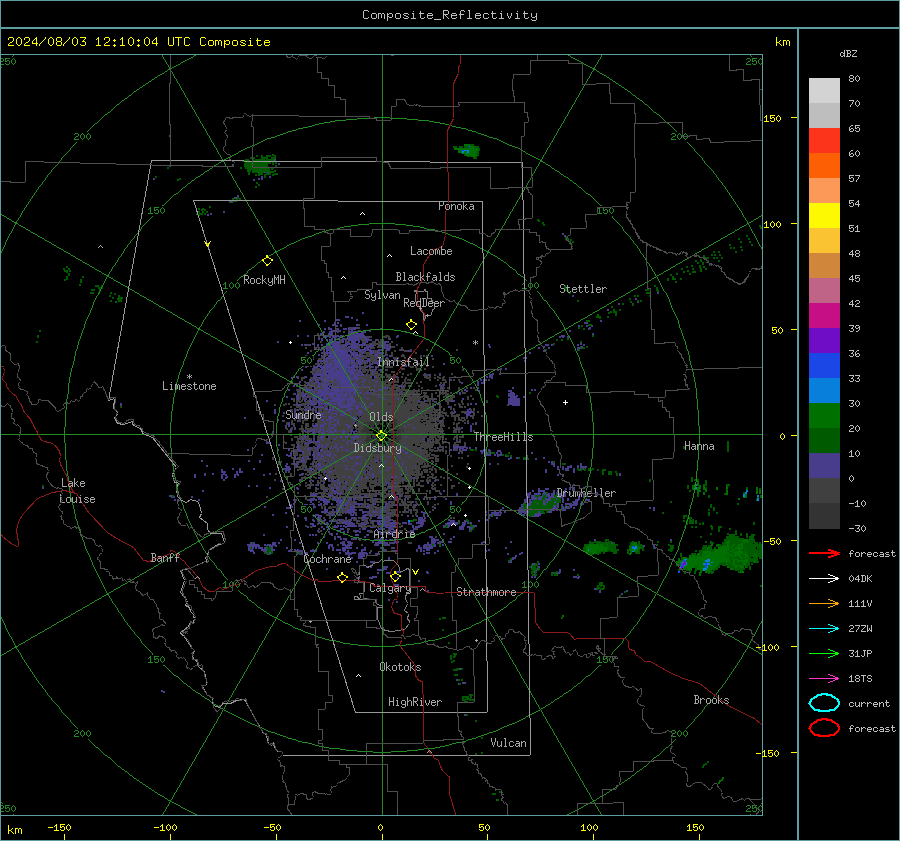The height and width of the screenshot is (841, 900).
Task: Click the Airdrie label
Action: point(394,534)
